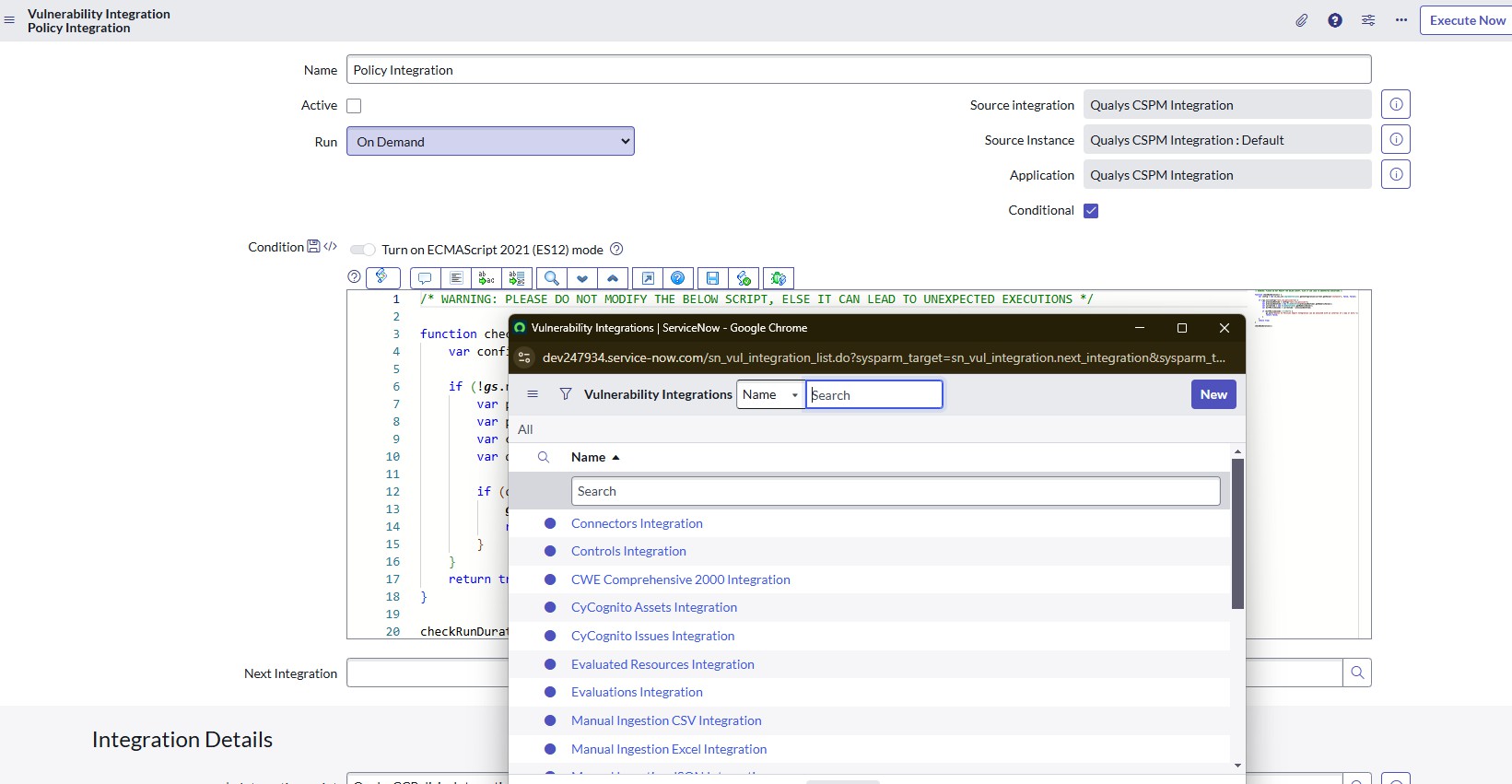The height and width of the screenshot is (784, 1512).
Task: Click find next down-arrow icon
Action: coord(582,278)
